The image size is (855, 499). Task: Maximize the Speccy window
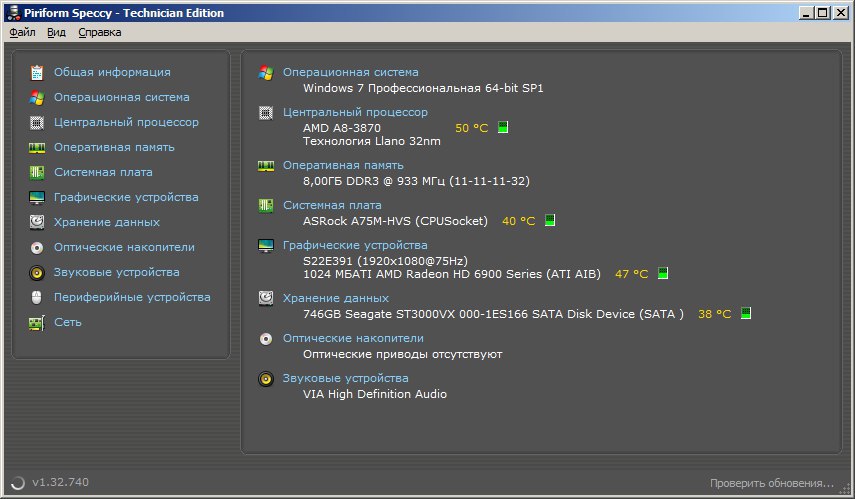pos(823,13)
